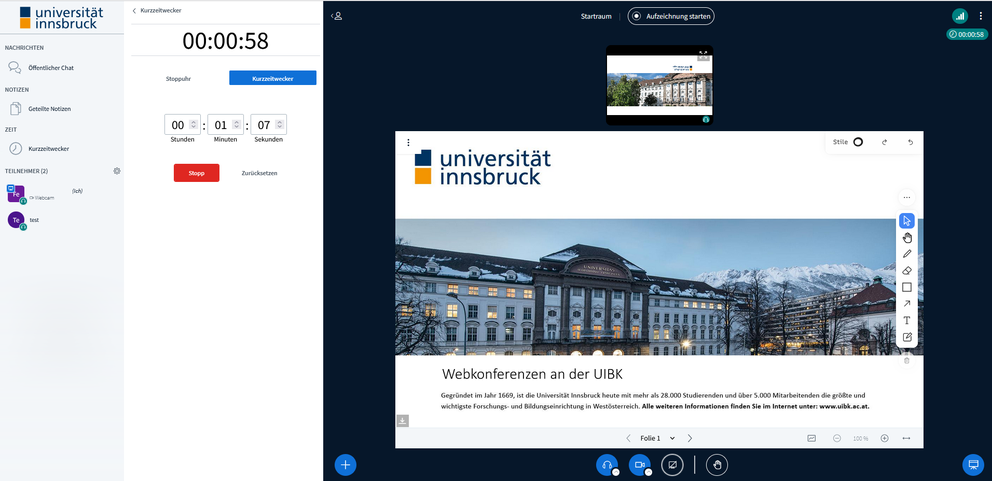Open presentation options three-dot menu

408,142
